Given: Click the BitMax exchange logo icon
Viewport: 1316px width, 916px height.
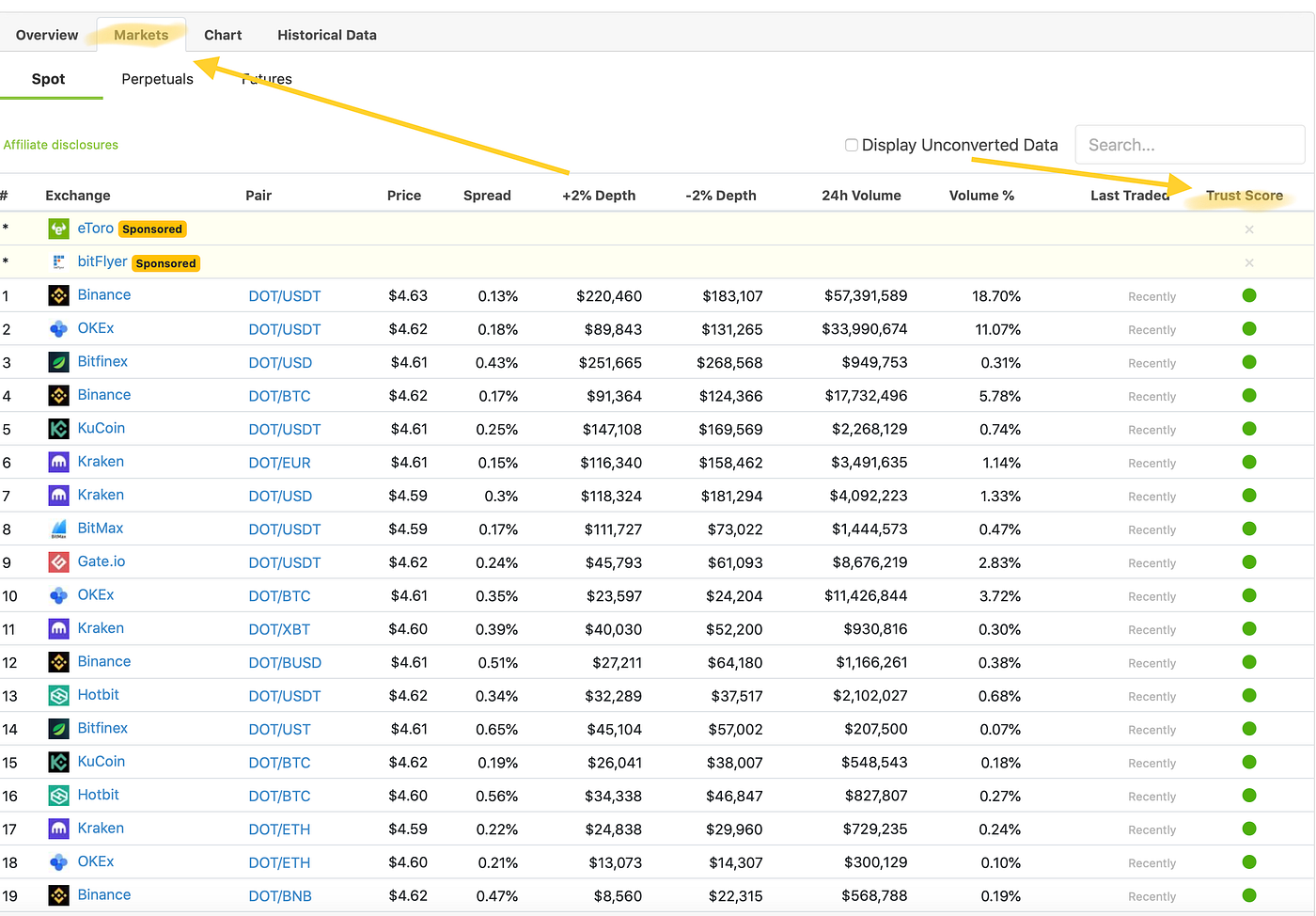Looking at the screenshot, I should tap(58, 529).
